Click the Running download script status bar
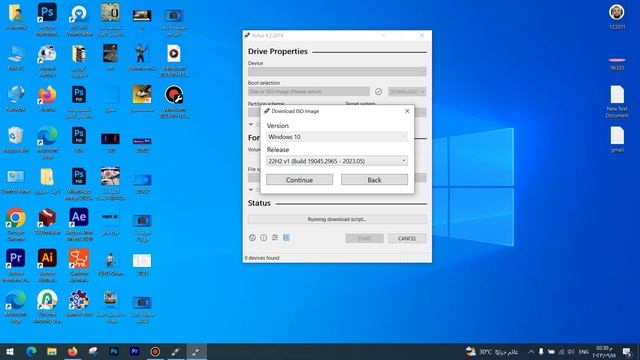 coord(337,219)
